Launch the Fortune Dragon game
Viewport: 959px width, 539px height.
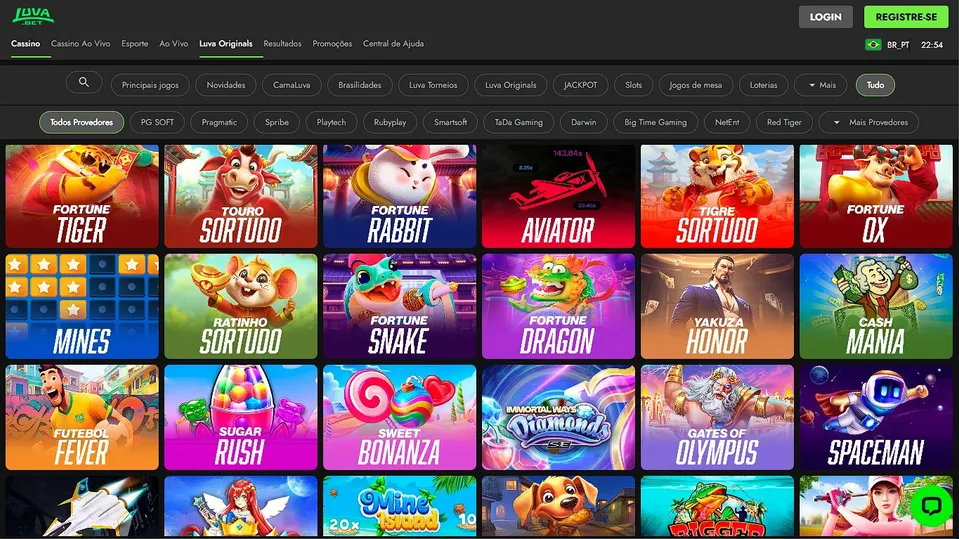tap(558, 307)
